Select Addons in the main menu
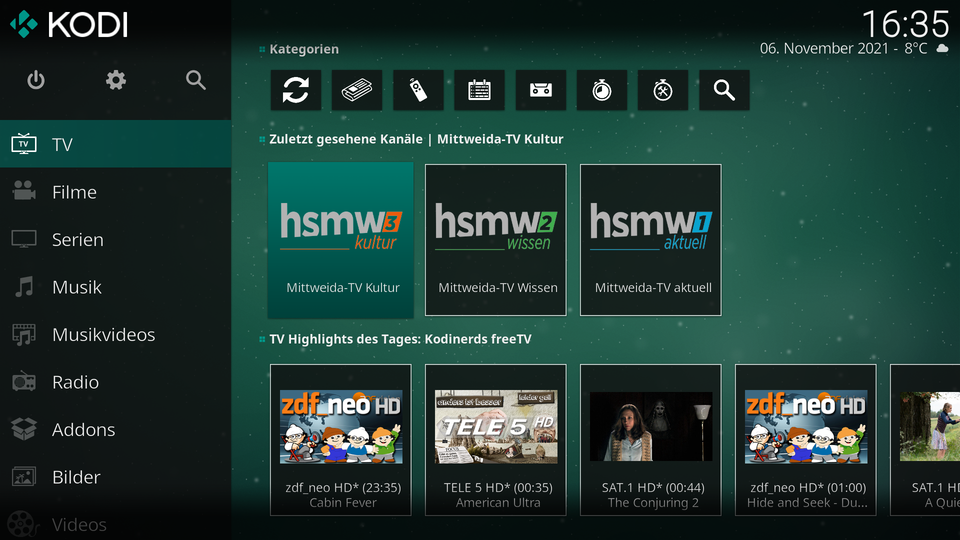 coord(116,429)
